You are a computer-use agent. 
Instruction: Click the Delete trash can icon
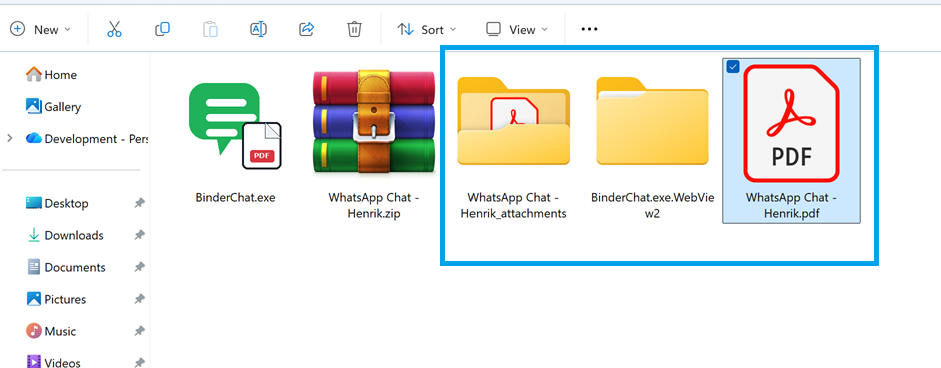tap(354, 29)
